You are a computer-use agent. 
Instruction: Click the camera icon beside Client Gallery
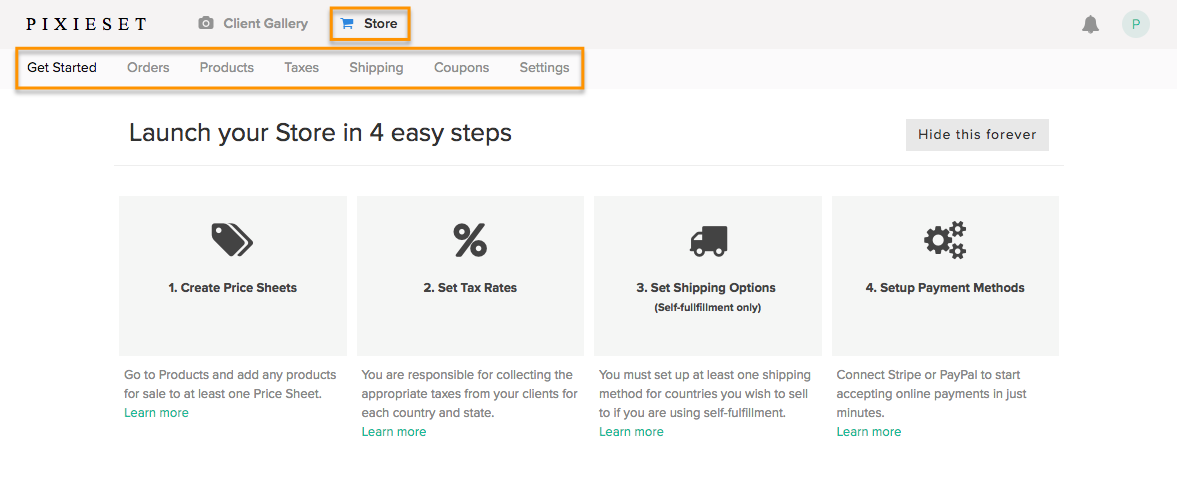coord(206,23)
